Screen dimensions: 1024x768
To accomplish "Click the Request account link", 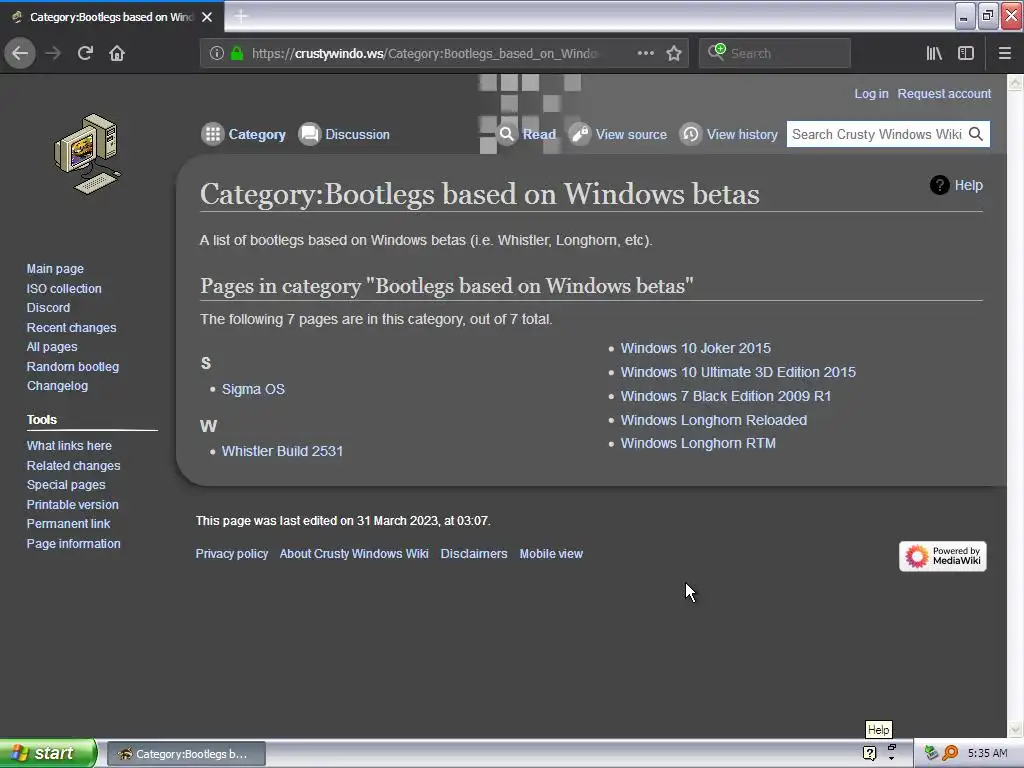I will point(944,93).
